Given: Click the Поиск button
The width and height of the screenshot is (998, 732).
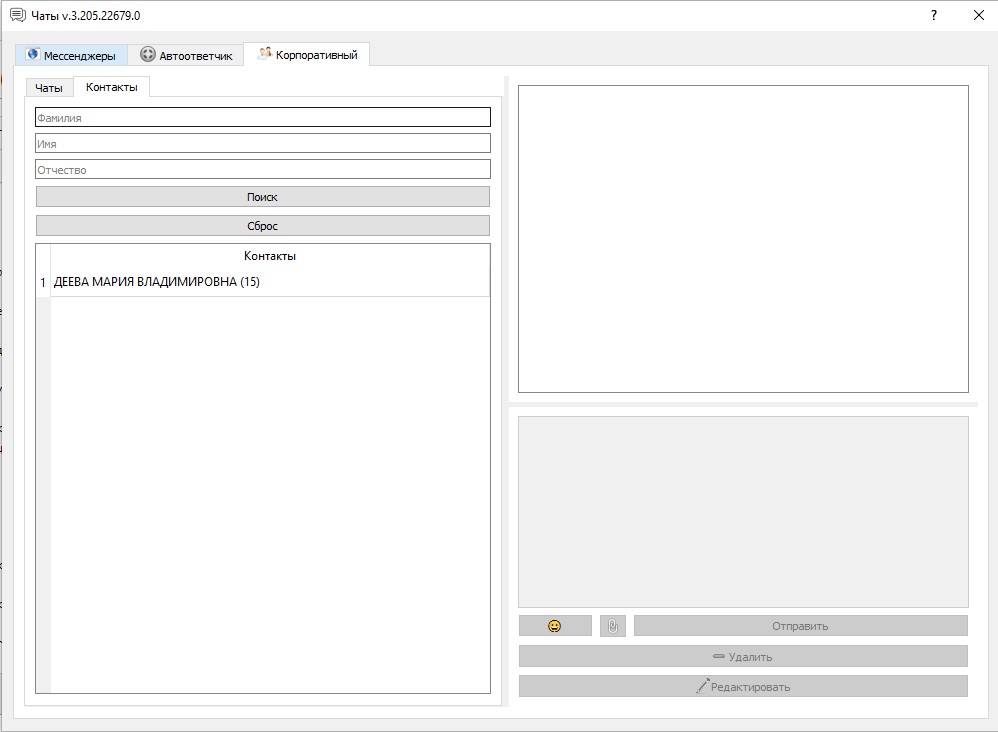Looking at the screenshot, I should tap(263, 197).
